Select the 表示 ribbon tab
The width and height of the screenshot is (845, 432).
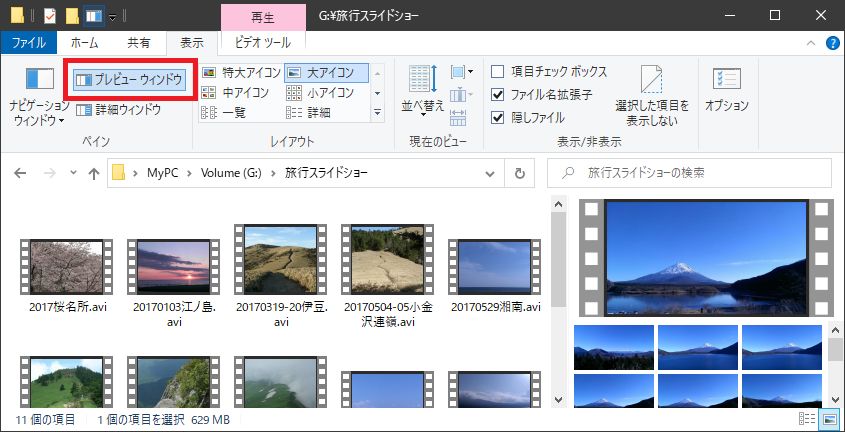(x=192, y=43)
